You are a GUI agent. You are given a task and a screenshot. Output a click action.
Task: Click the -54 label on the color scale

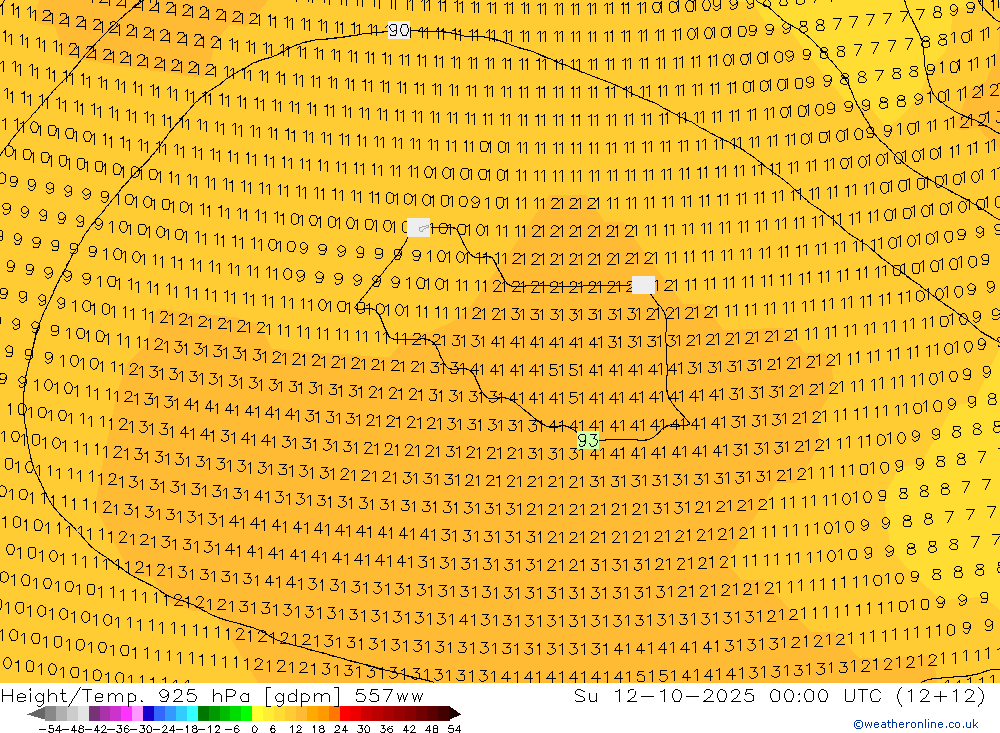pos(50,729)
